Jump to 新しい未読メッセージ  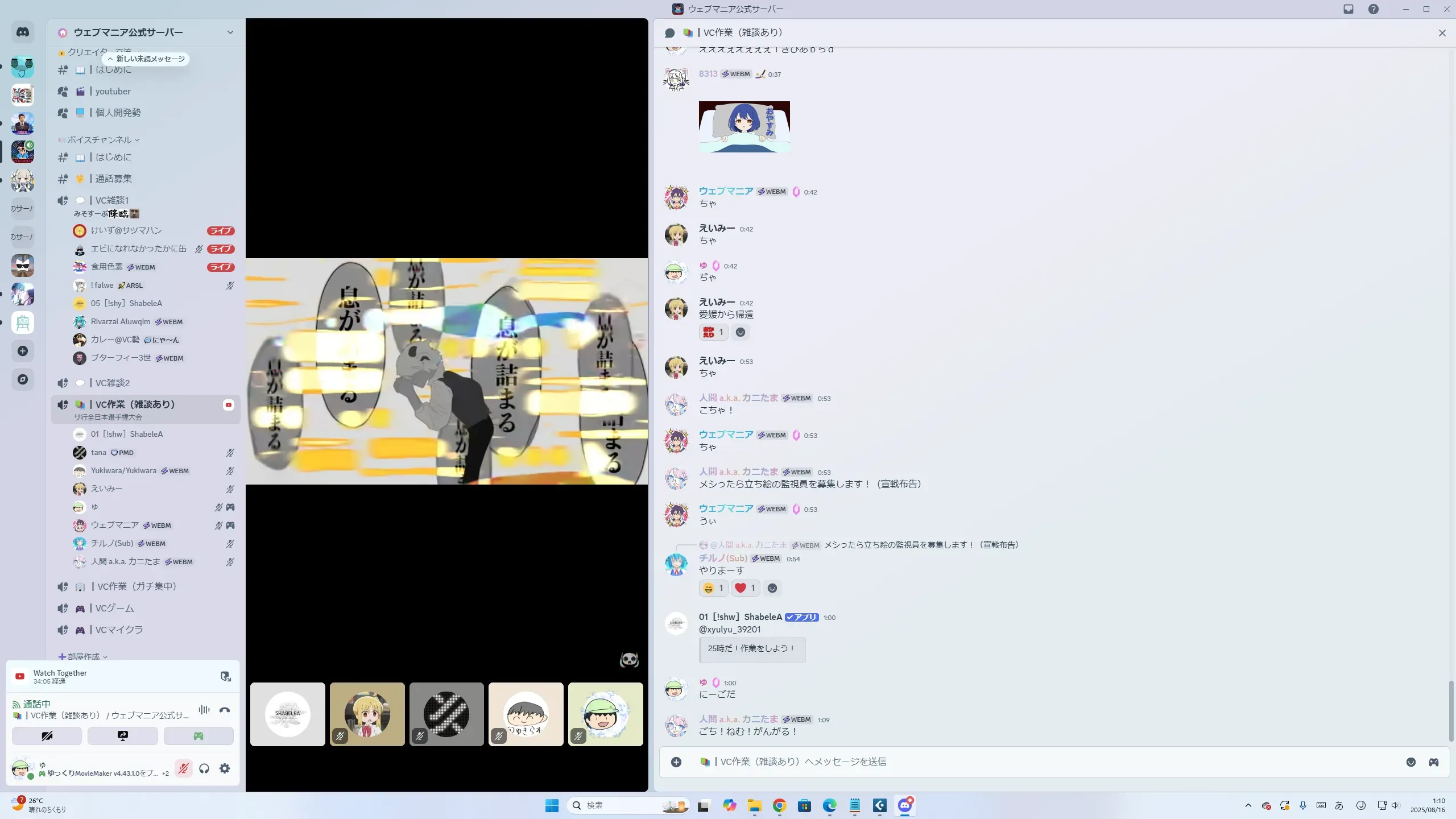click(146, 59)
